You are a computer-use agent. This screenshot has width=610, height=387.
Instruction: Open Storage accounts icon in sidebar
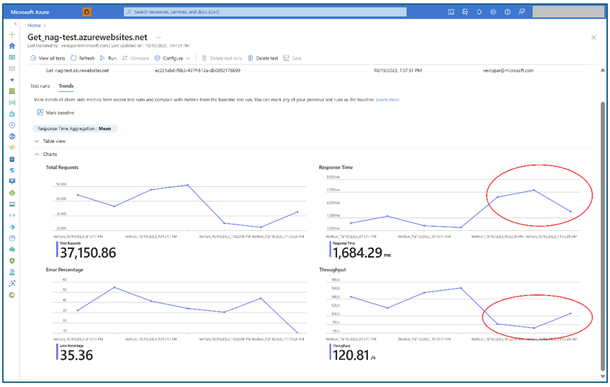click(x=12, y=204)
